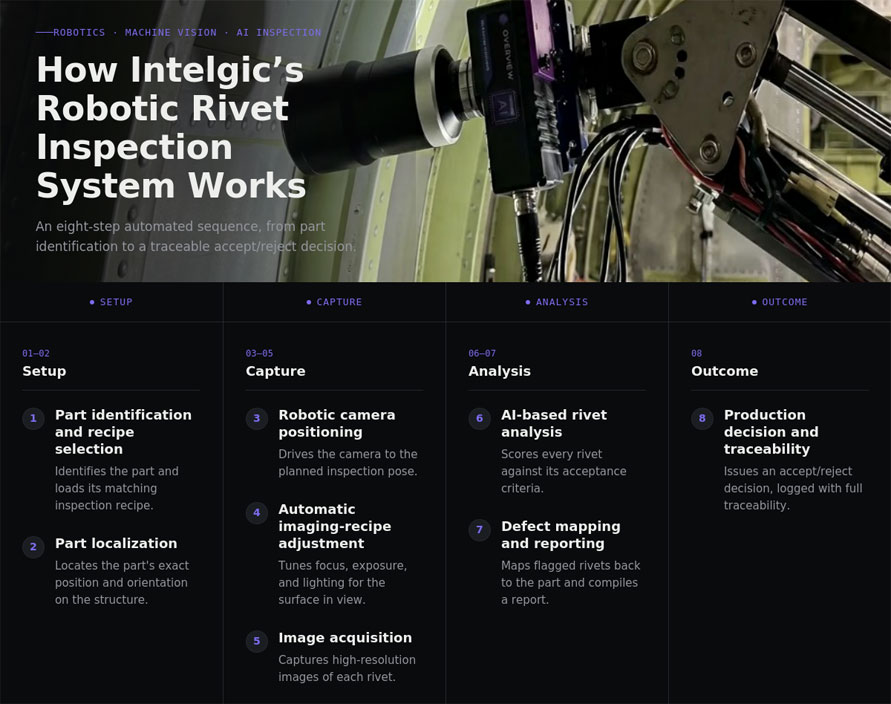Select the CAPTURE phase tab

pos(334,302)
